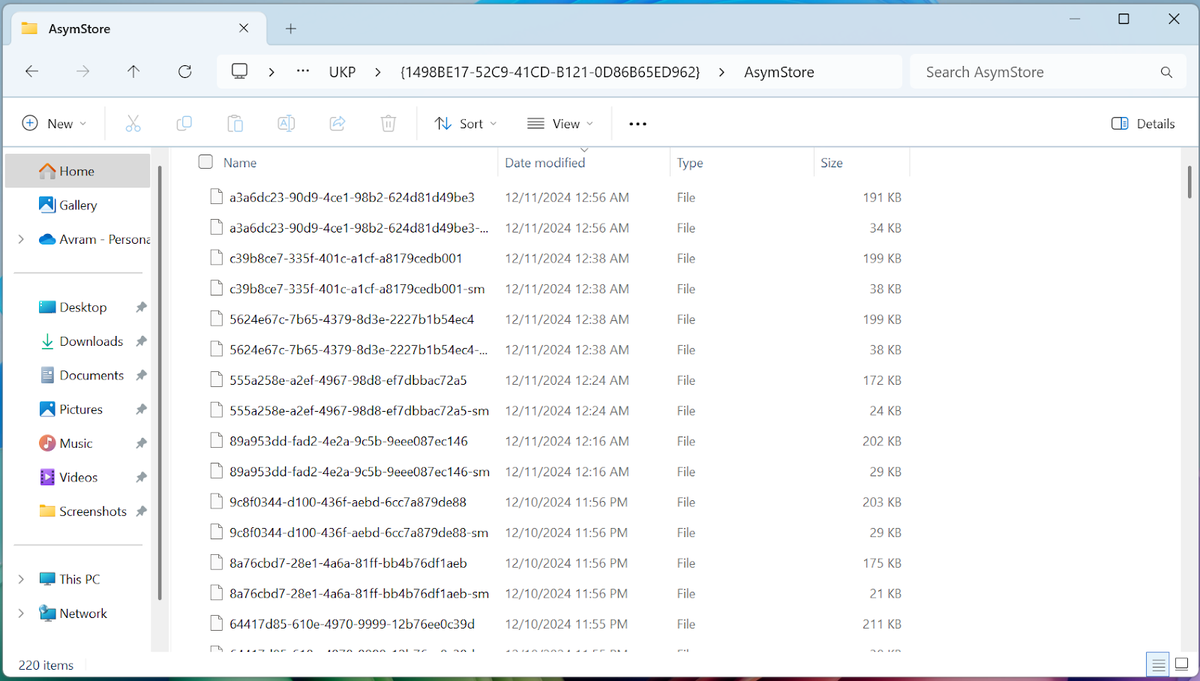Click the 203 KB size cell
This screenshot has height=681, width=1200.
tap(881, 502)
